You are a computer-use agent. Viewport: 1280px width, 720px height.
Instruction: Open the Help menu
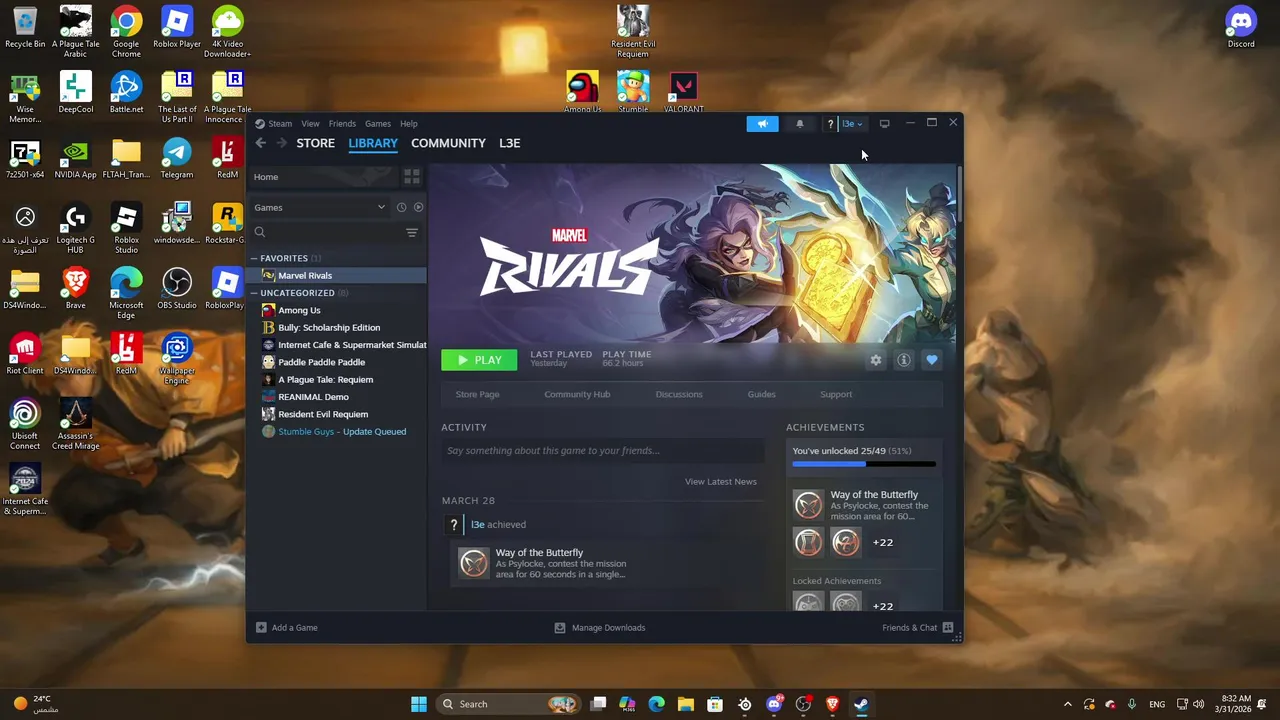pos(409,124)
